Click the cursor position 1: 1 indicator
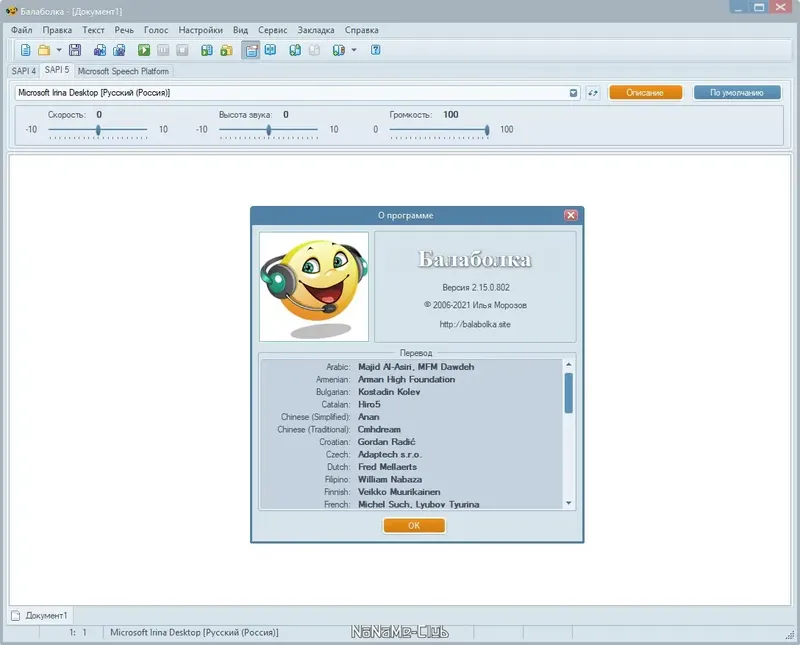This screenshot has width=800, height=645. (78, 633)
